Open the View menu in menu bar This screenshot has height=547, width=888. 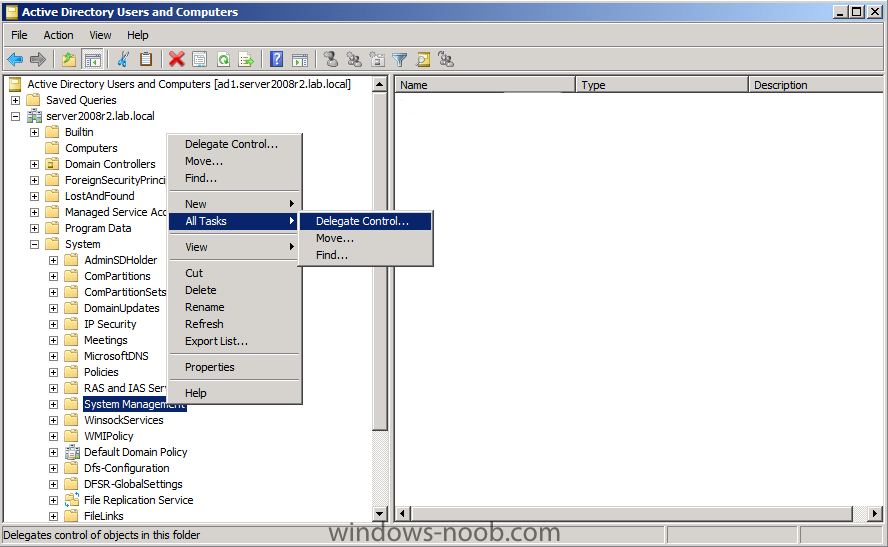coord(100,35)
